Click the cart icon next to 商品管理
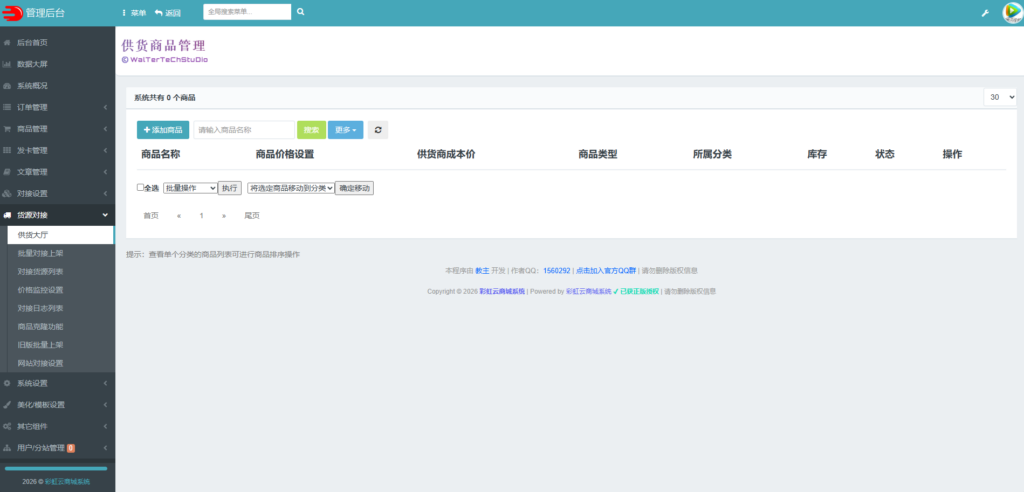Viewport: 1024px width, 492px height. tap(7, 129)
